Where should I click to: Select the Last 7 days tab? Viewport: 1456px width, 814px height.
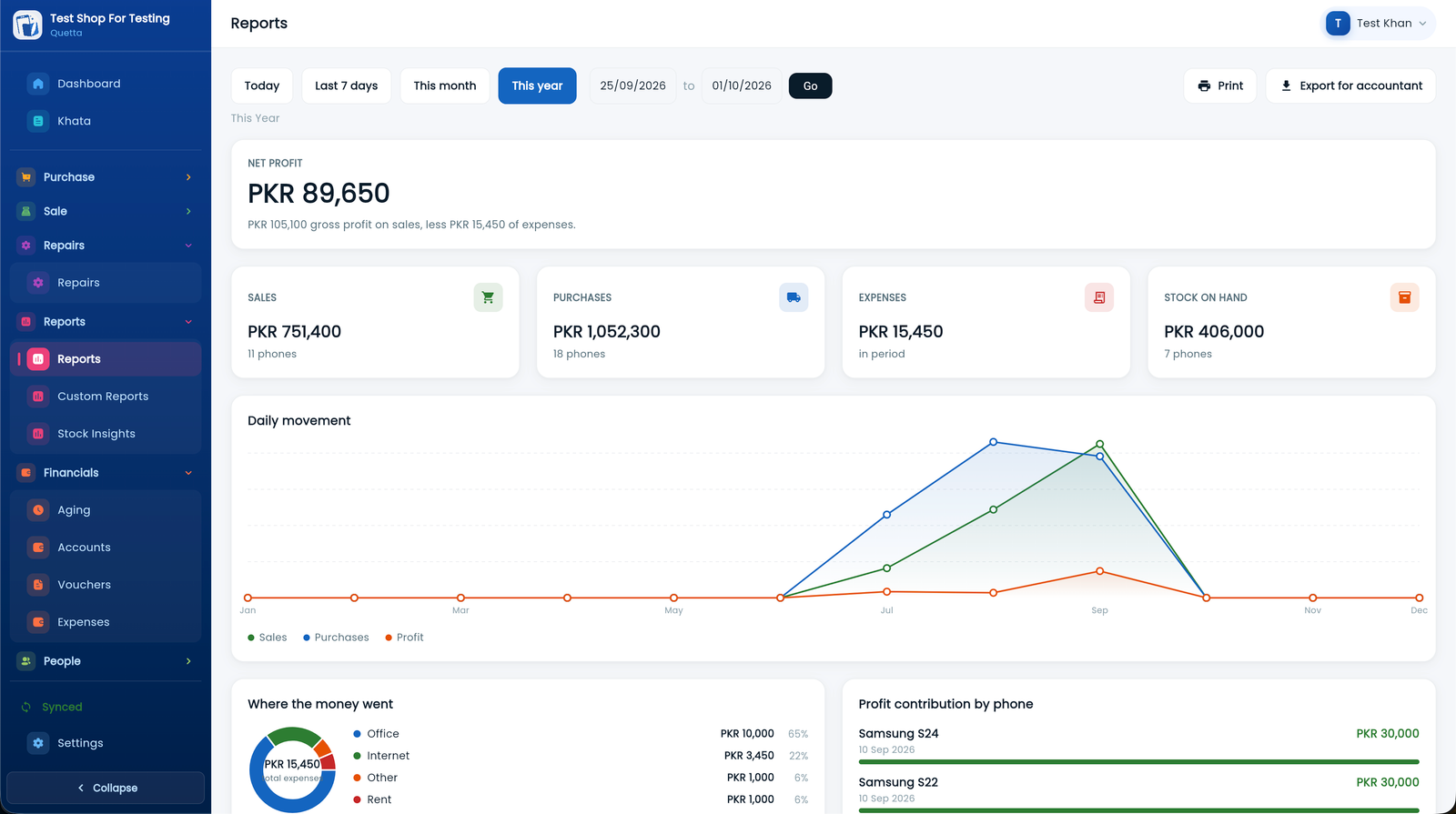(x=347, y=85)
